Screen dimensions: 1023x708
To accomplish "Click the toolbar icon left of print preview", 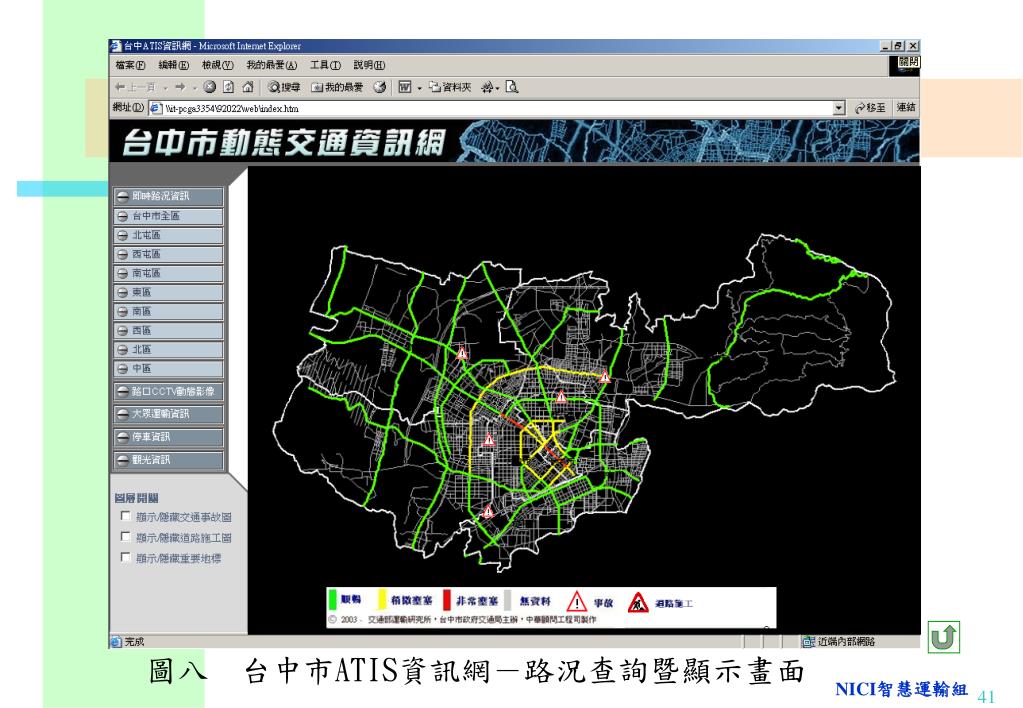I will 487,87.
